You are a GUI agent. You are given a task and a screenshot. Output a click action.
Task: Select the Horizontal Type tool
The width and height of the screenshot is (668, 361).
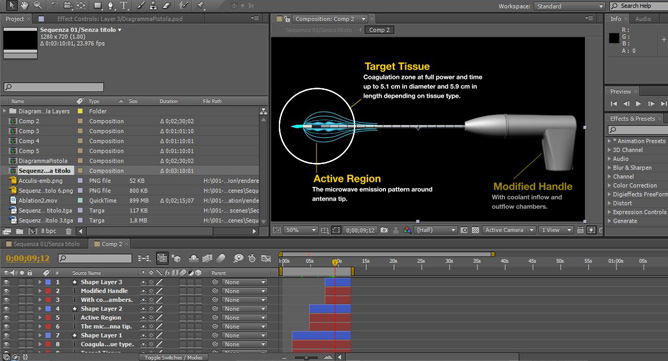(124, 6)
